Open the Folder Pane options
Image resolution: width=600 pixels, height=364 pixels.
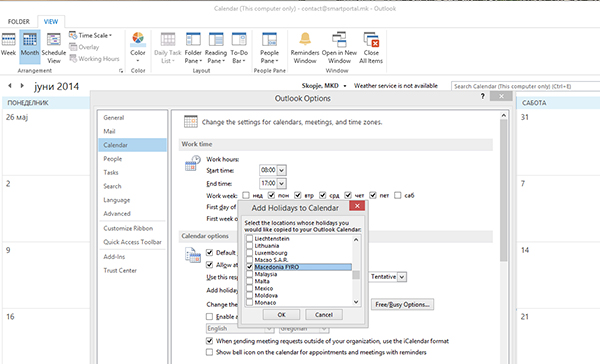point(193,48)
